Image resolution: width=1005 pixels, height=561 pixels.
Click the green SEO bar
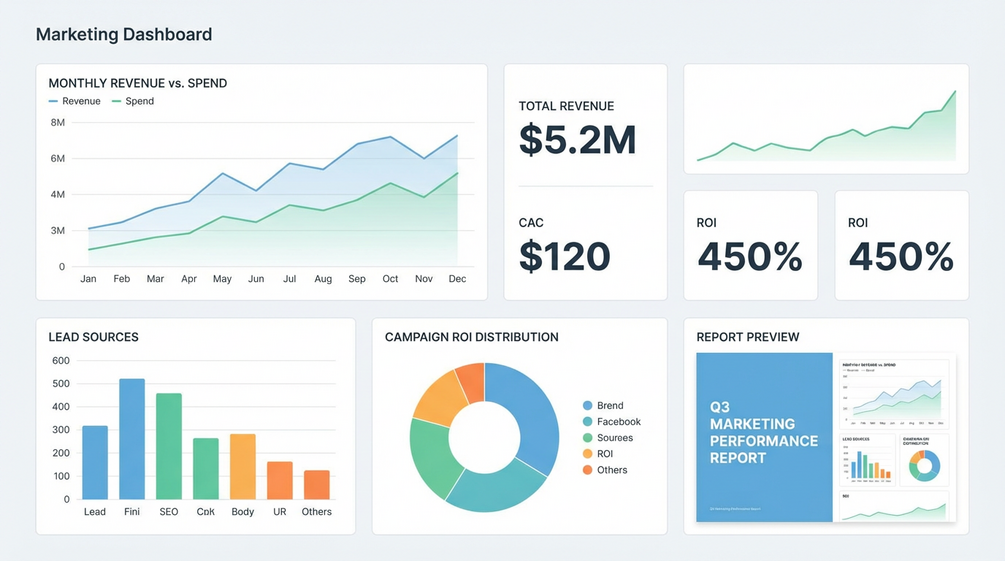click(x=169, y=446)
